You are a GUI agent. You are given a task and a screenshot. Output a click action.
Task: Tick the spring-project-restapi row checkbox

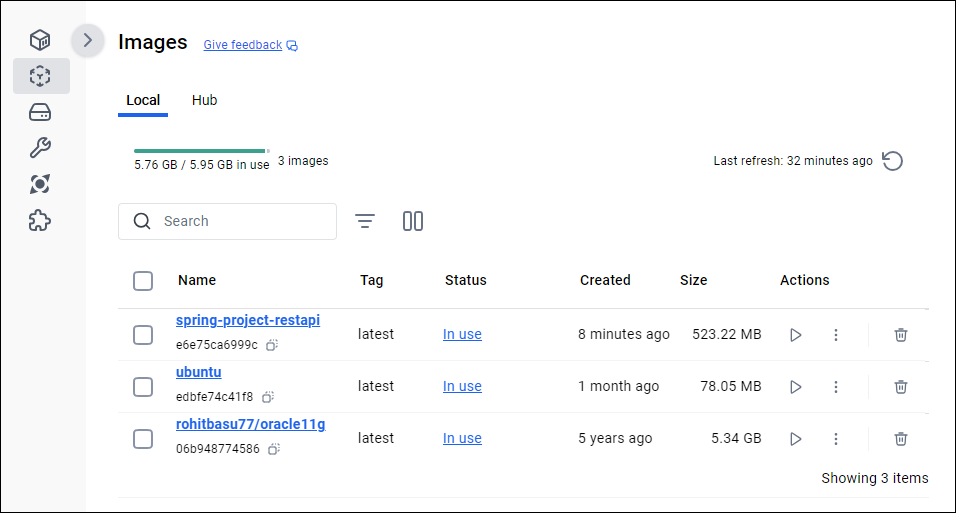tap(143, 335)
